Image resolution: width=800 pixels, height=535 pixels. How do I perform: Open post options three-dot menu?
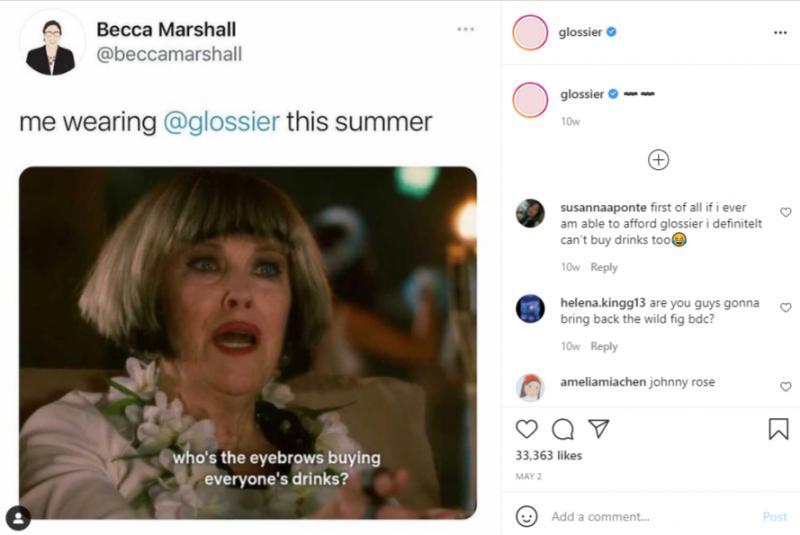coord(780,33)
